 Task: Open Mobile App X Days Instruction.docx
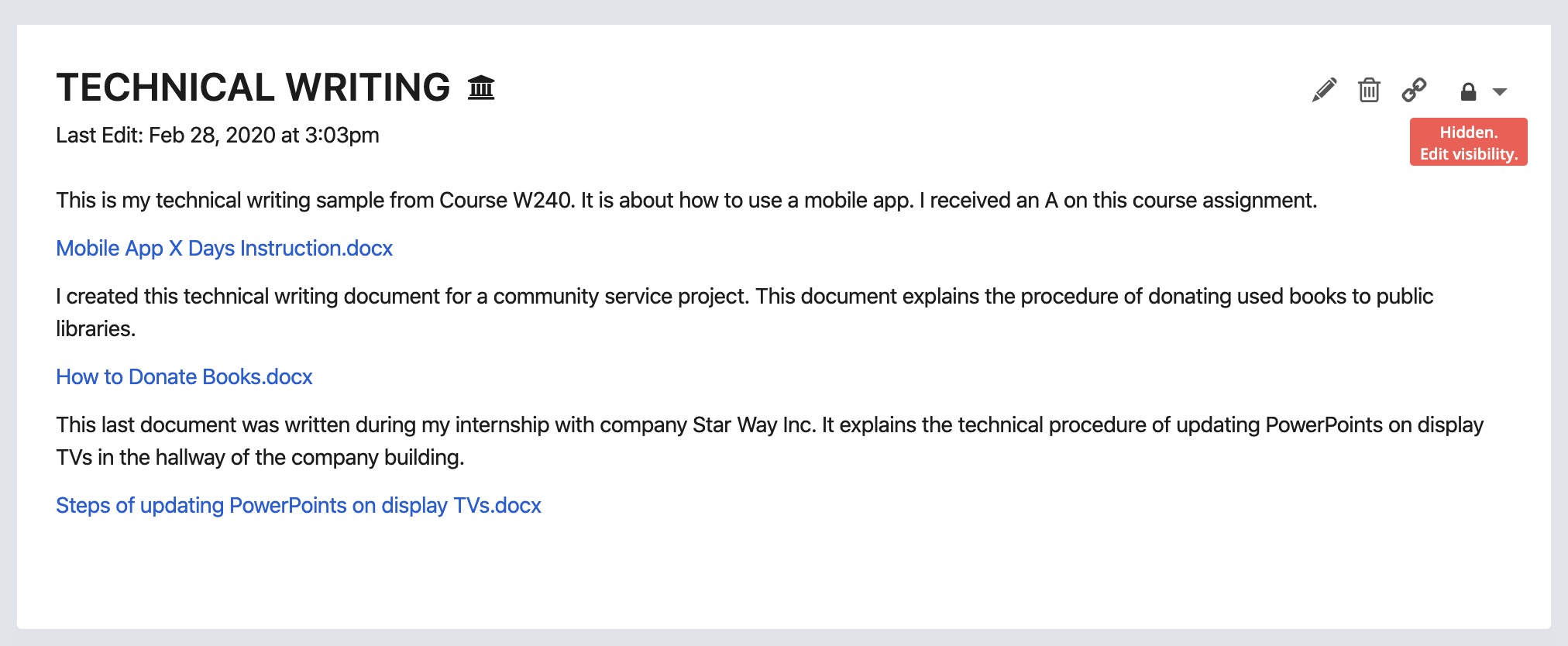[x=224, y=248]
